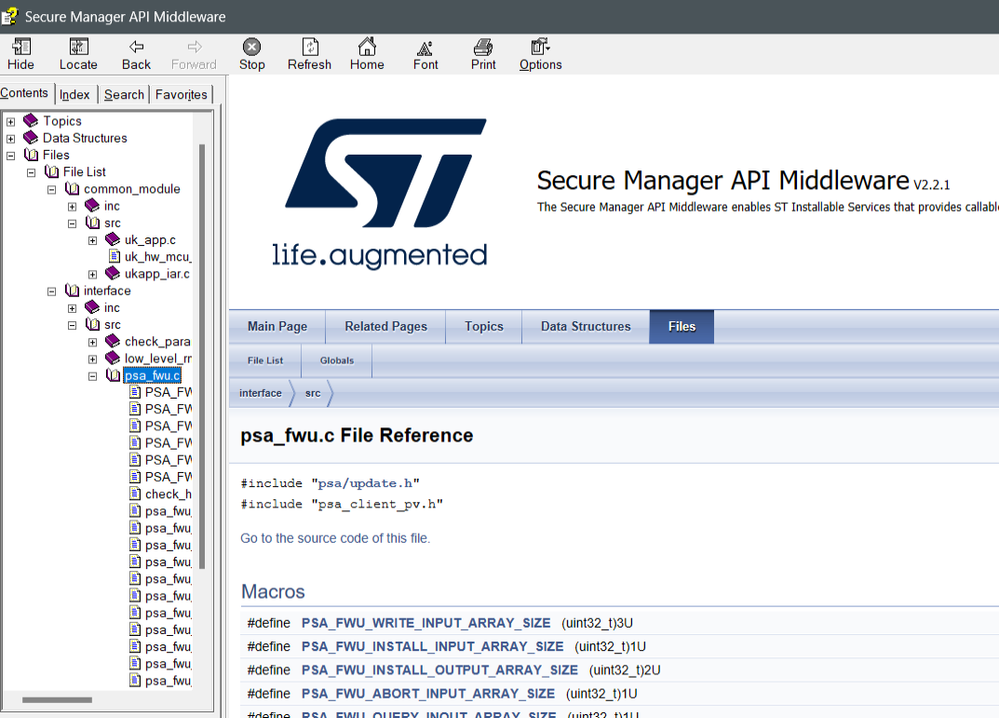Open PSA_FWU_INSTALL_INPUT_ARRAY_SIZE macro link
Image resolution: width=999 pixels, height=718 pixels.
433,647
